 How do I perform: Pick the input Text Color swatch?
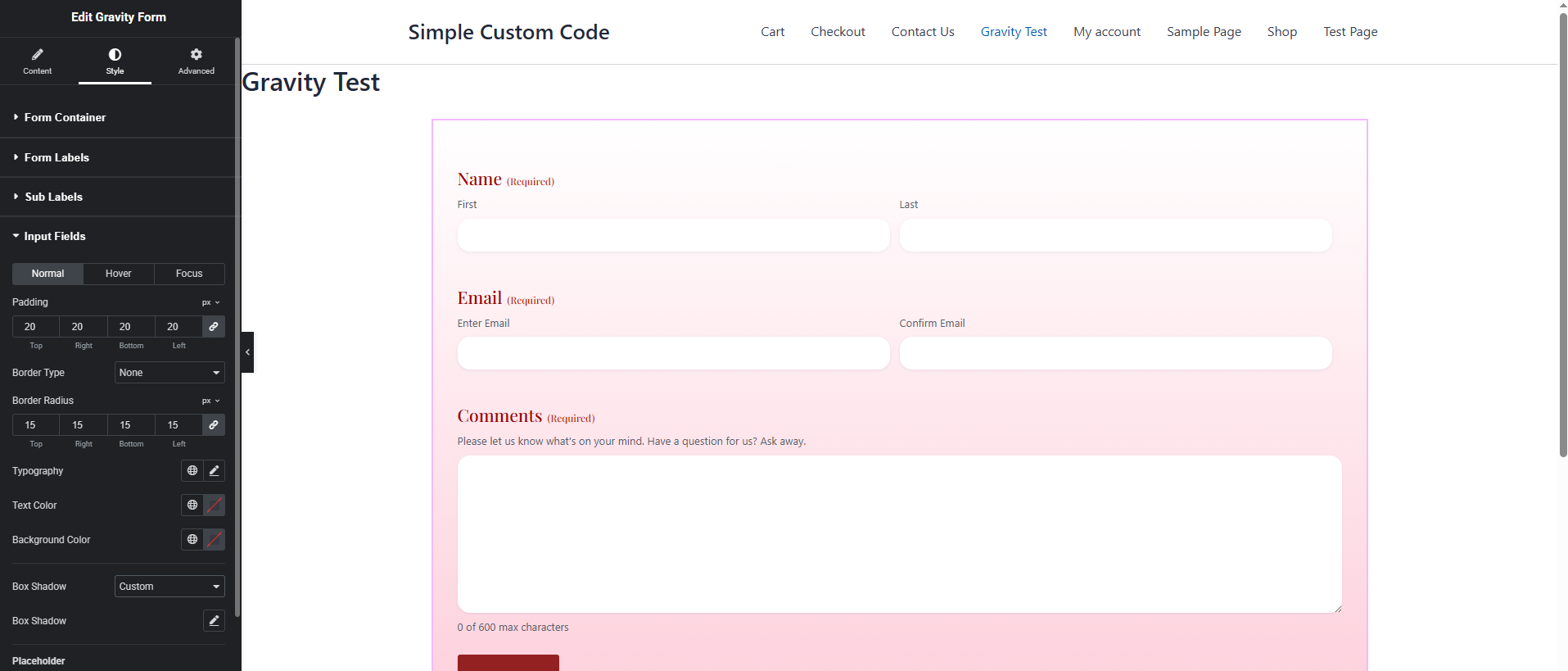click(214, 506)
